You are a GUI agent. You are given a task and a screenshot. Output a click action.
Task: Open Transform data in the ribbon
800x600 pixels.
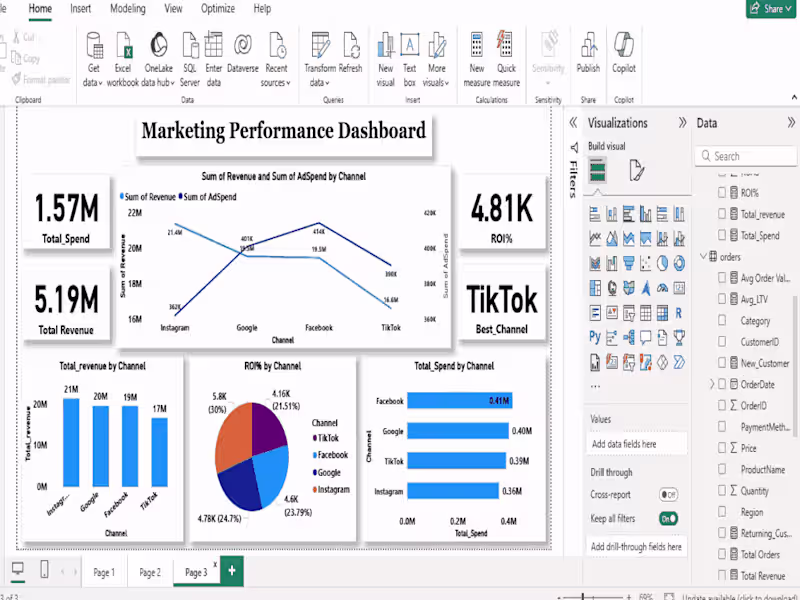[x=319, y=57]
